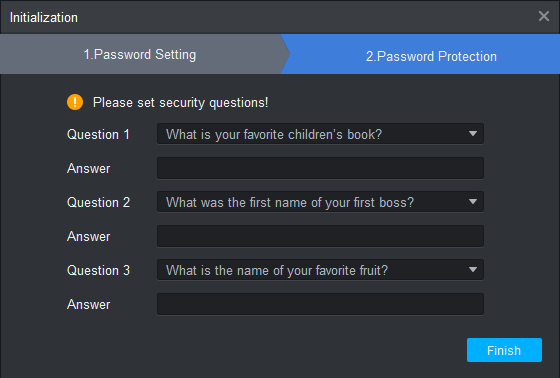The image size is (560, 378).
Task: Focus the answer field for Question 2
Action: click(x=320, y=236)
